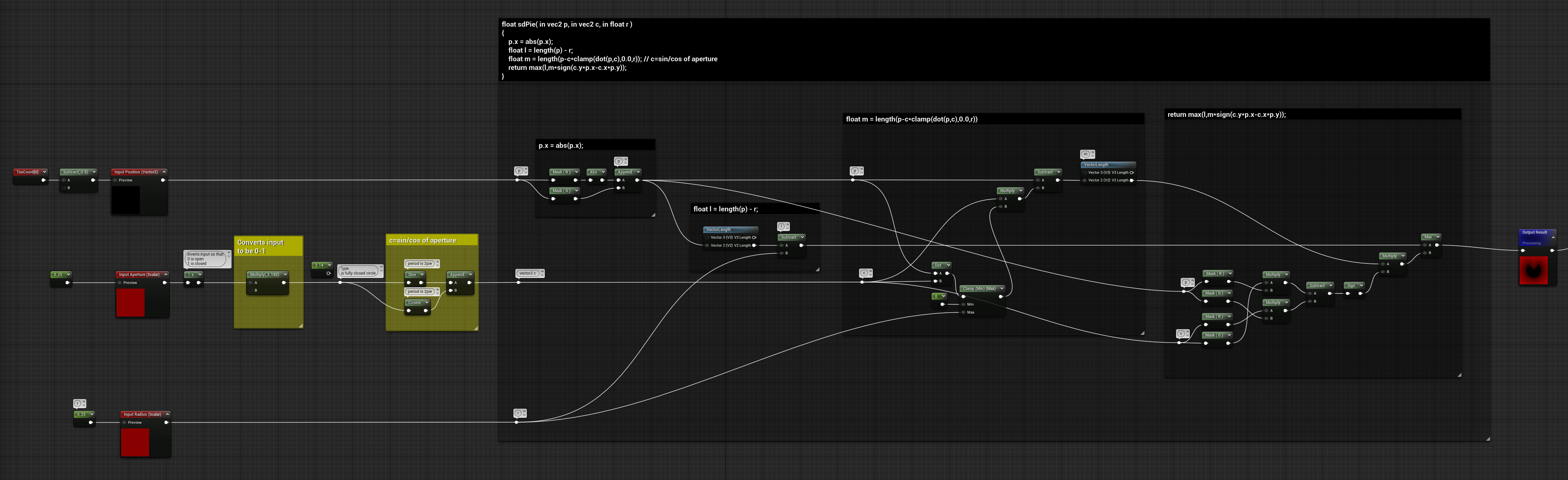The image size is (1568, 480).
Task: Click the Max input pin on Clamp node
Action: coord(964,312)
